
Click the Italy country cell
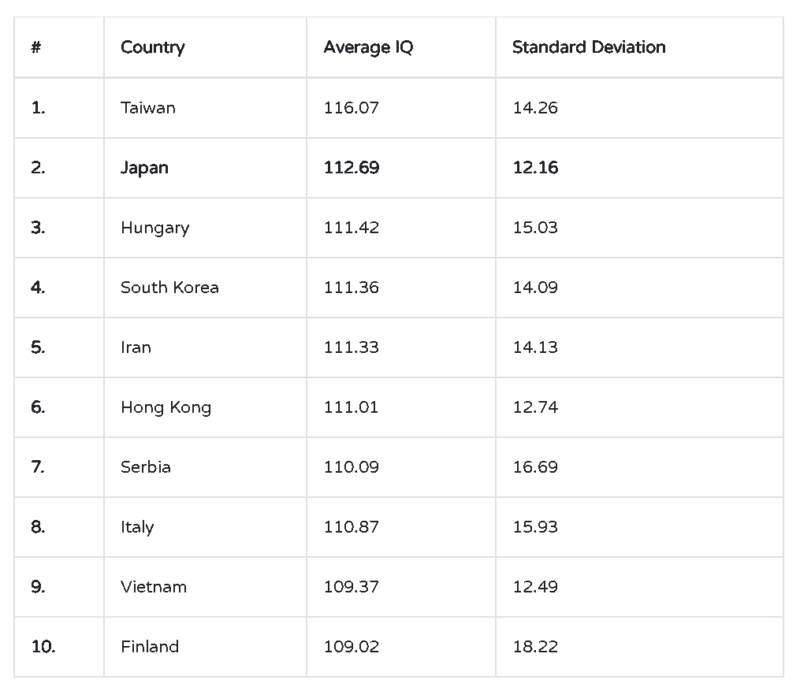pyautogui.click(x=137, y=527)
